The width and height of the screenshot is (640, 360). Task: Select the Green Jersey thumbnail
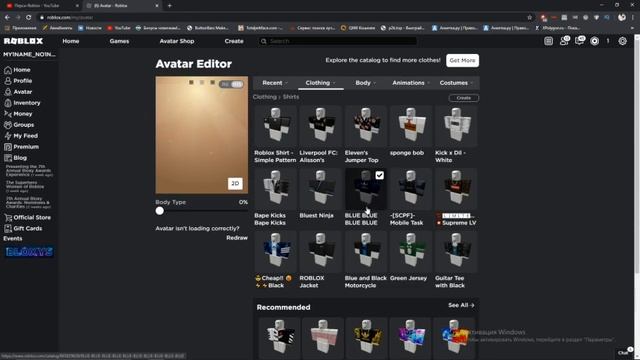pos(411,252)
